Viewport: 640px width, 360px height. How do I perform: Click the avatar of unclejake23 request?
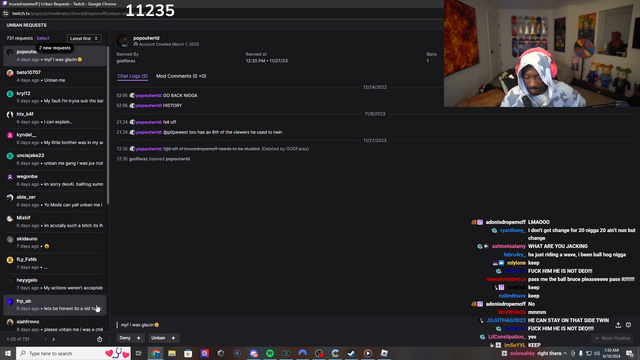point(10,156)
